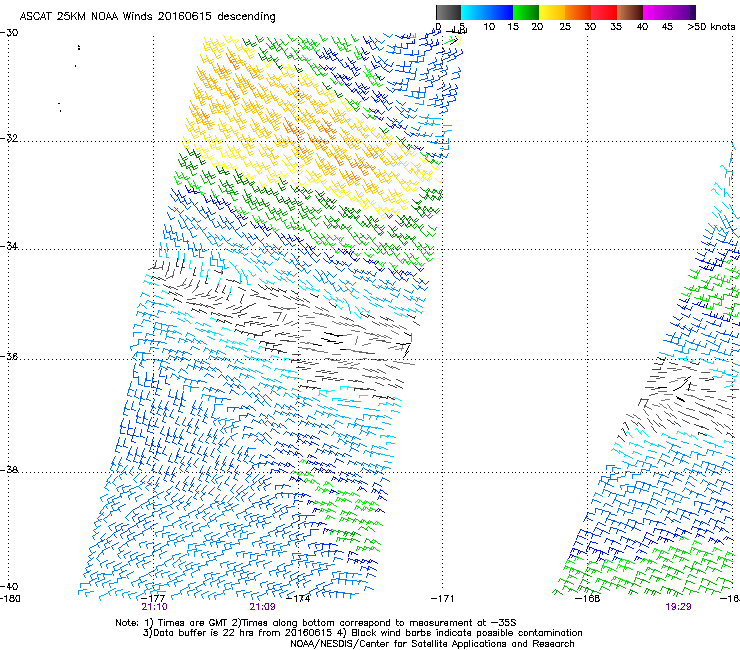
Task: Click the plot title 'ASCAT 25KM NOAA Winds 20160615 descending'
Action: (x=147, y=17)
